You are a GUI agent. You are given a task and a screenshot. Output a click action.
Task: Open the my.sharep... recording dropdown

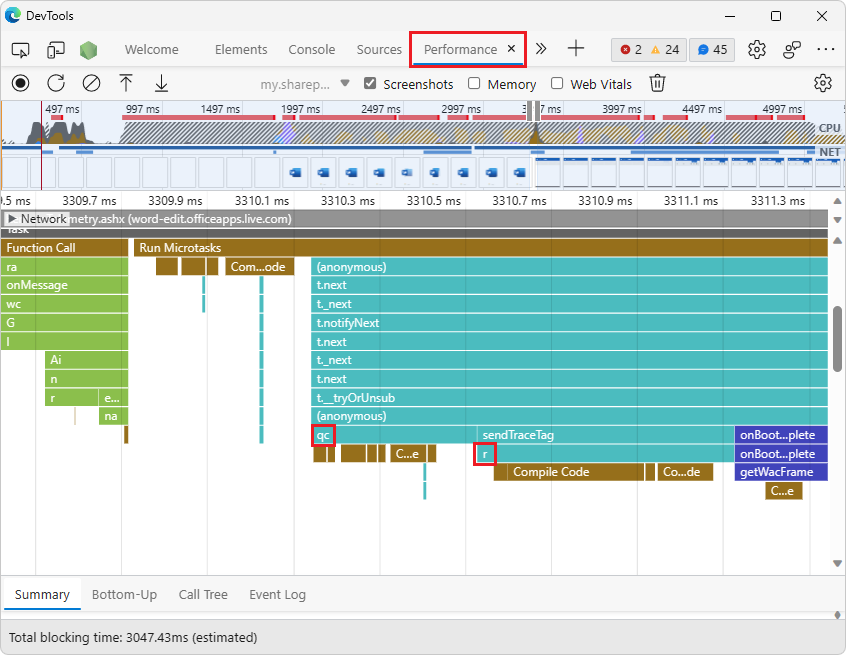[305, 84]
